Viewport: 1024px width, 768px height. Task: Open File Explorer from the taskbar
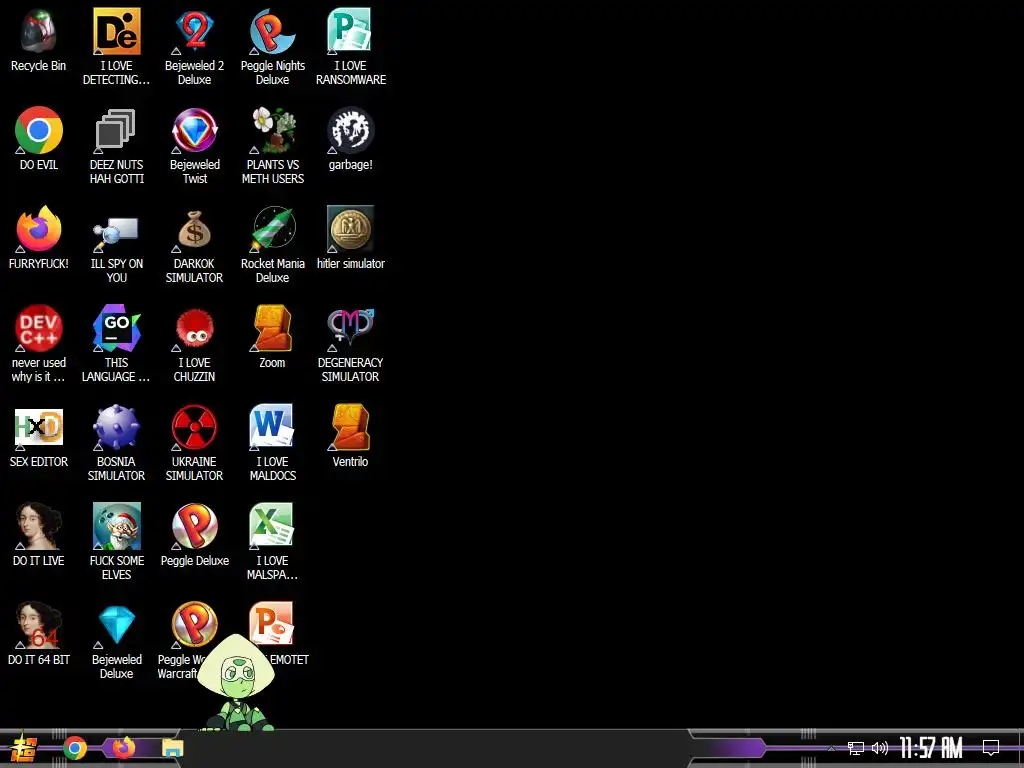173,748
